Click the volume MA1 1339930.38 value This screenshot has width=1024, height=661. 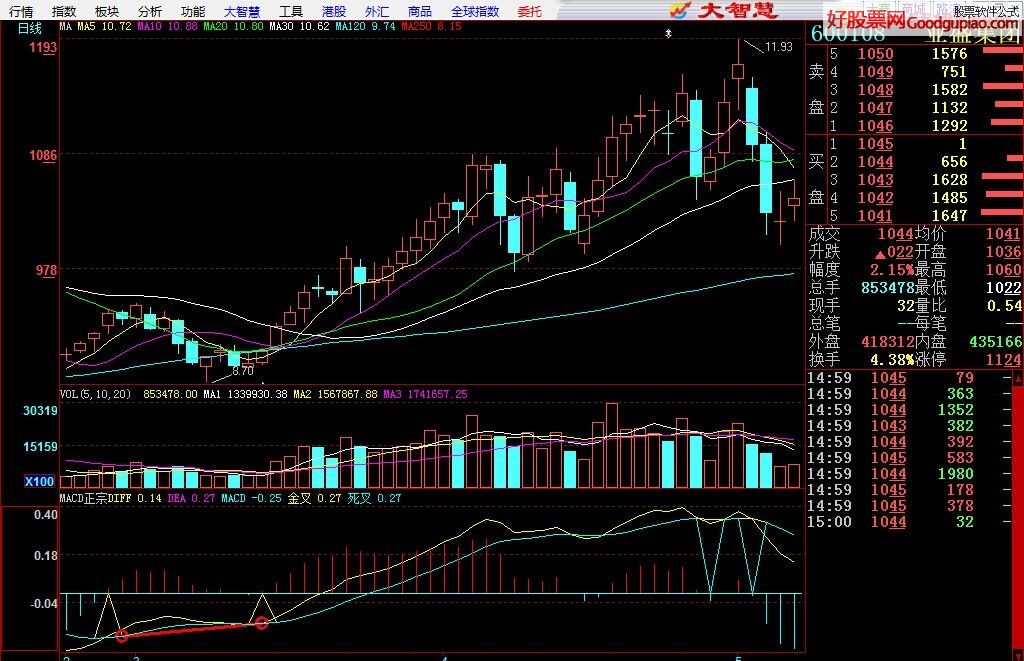[246, 395]
